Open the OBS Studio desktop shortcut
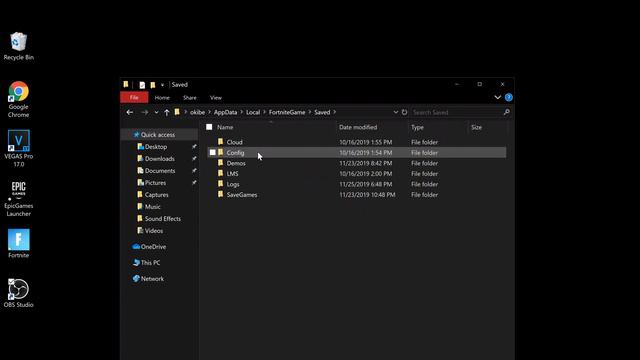 click(x=18, y=293)
